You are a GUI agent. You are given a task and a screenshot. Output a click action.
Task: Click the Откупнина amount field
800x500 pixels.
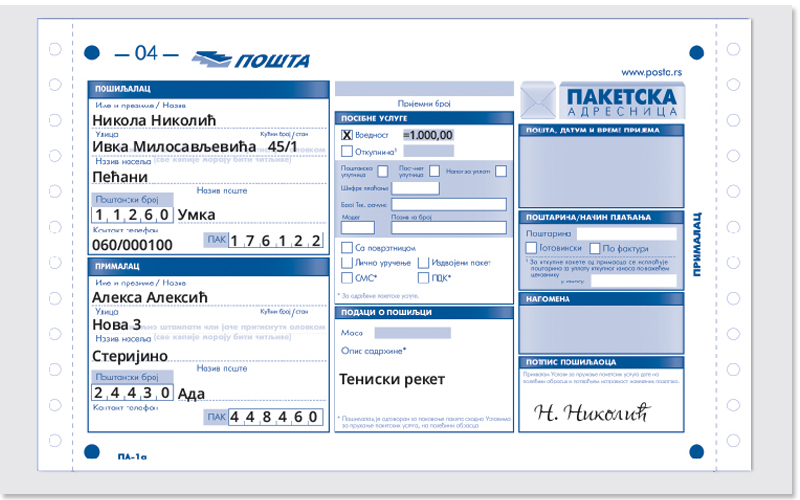coord(429,151)
